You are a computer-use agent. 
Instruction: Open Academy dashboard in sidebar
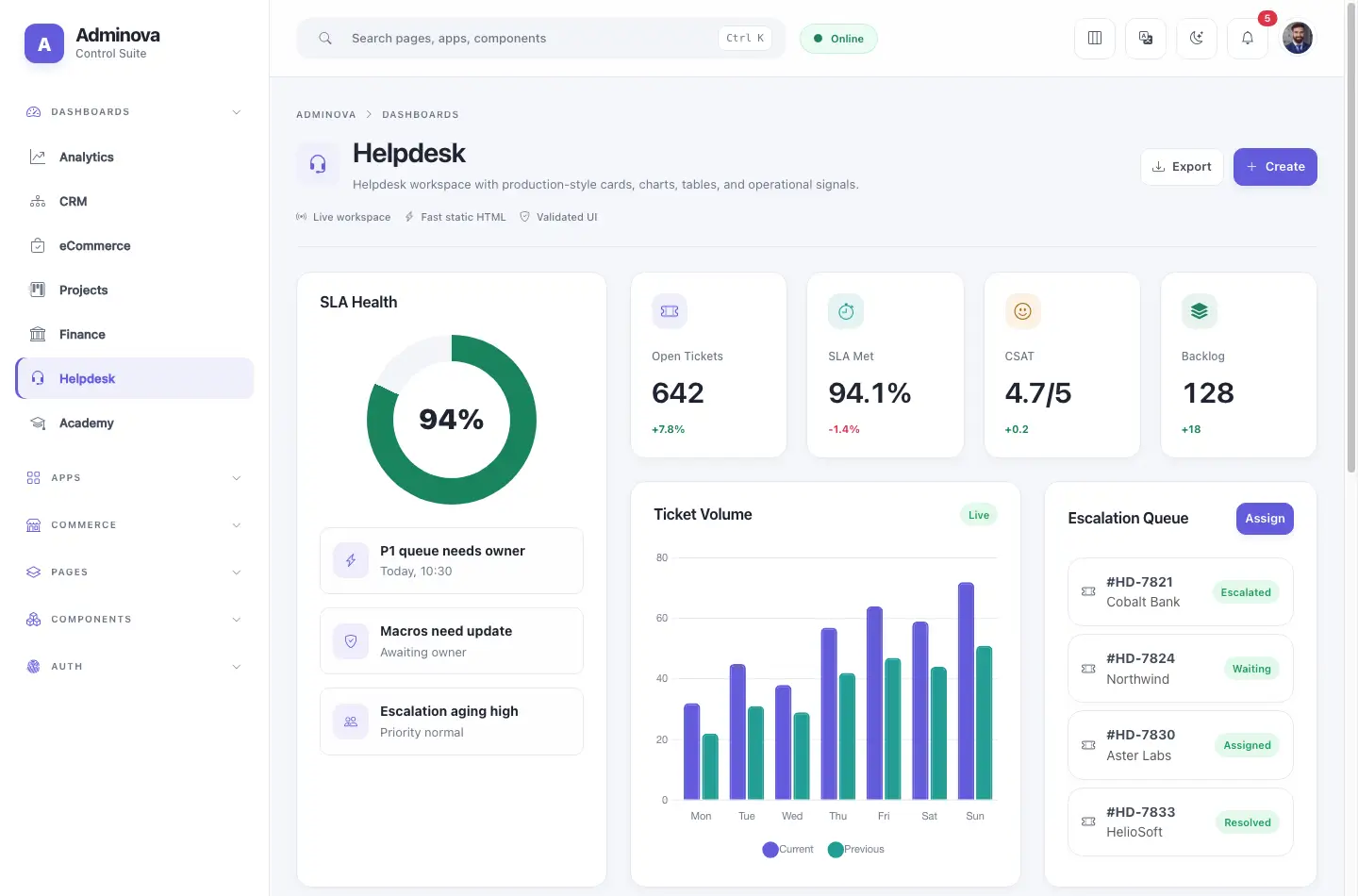click(135, 423)
